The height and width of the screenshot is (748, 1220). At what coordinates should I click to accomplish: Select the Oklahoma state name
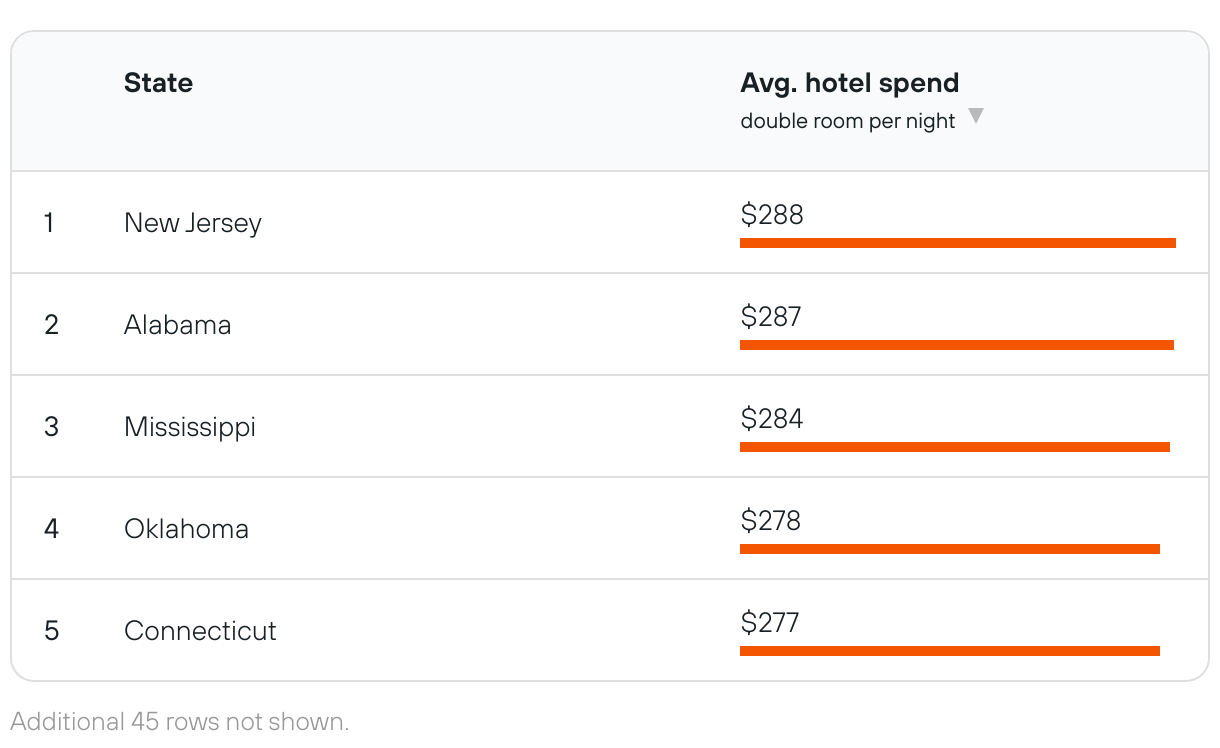186,529
